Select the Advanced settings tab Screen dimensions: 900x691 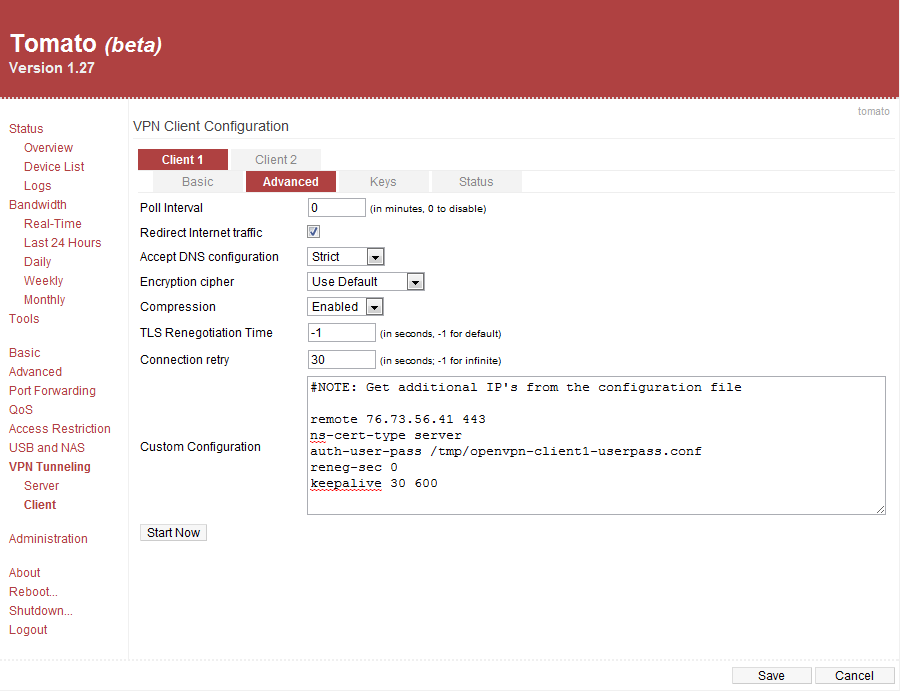[290, 182]
